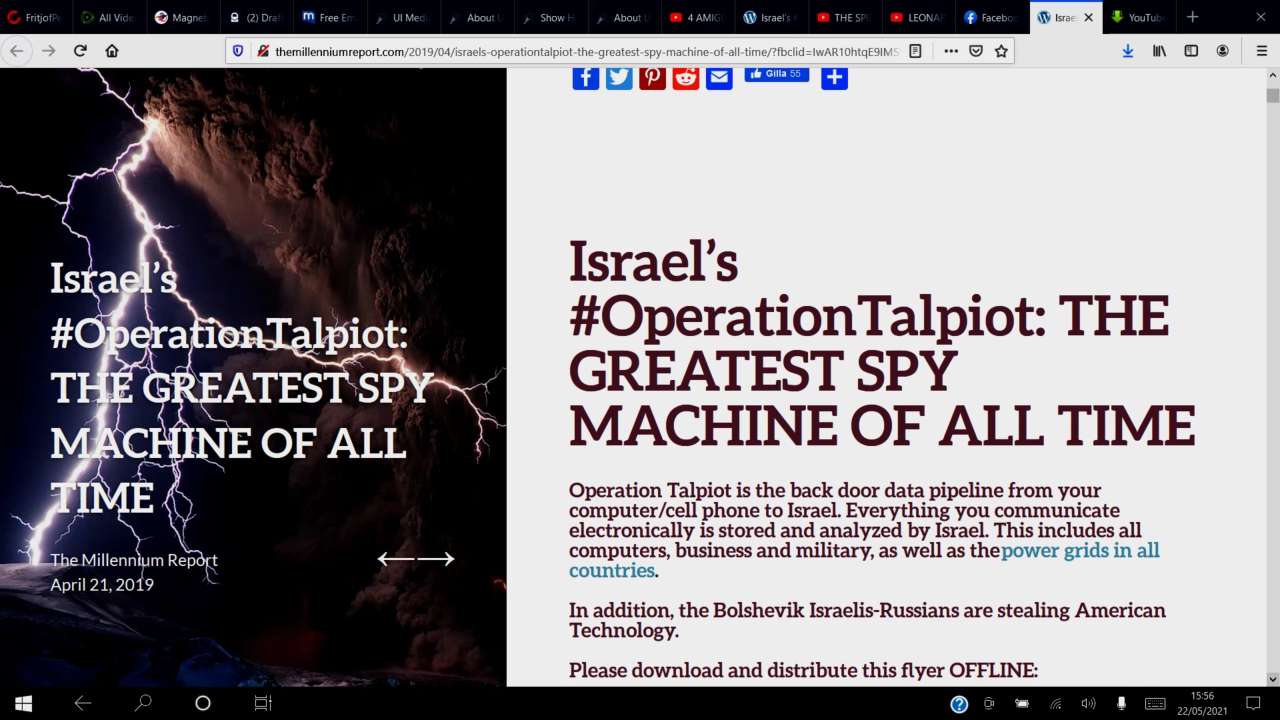Screen dimensions: 1280x720
Task: Open the Library menu
Action: tap(1159, 51)
